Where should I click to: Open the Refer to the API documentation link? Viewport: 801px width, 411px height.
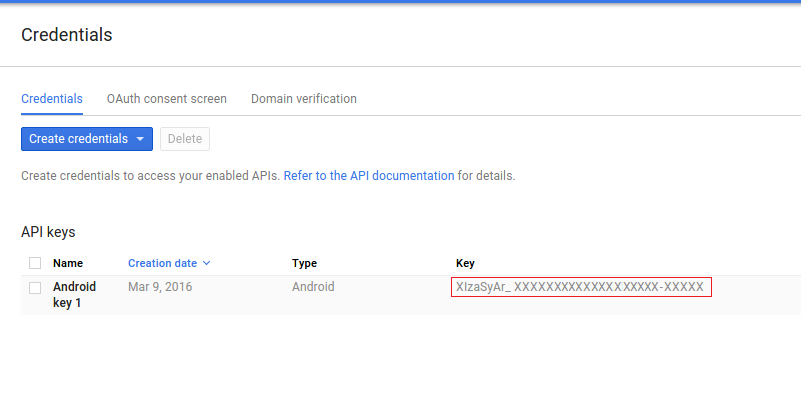(x=369, y=176)
